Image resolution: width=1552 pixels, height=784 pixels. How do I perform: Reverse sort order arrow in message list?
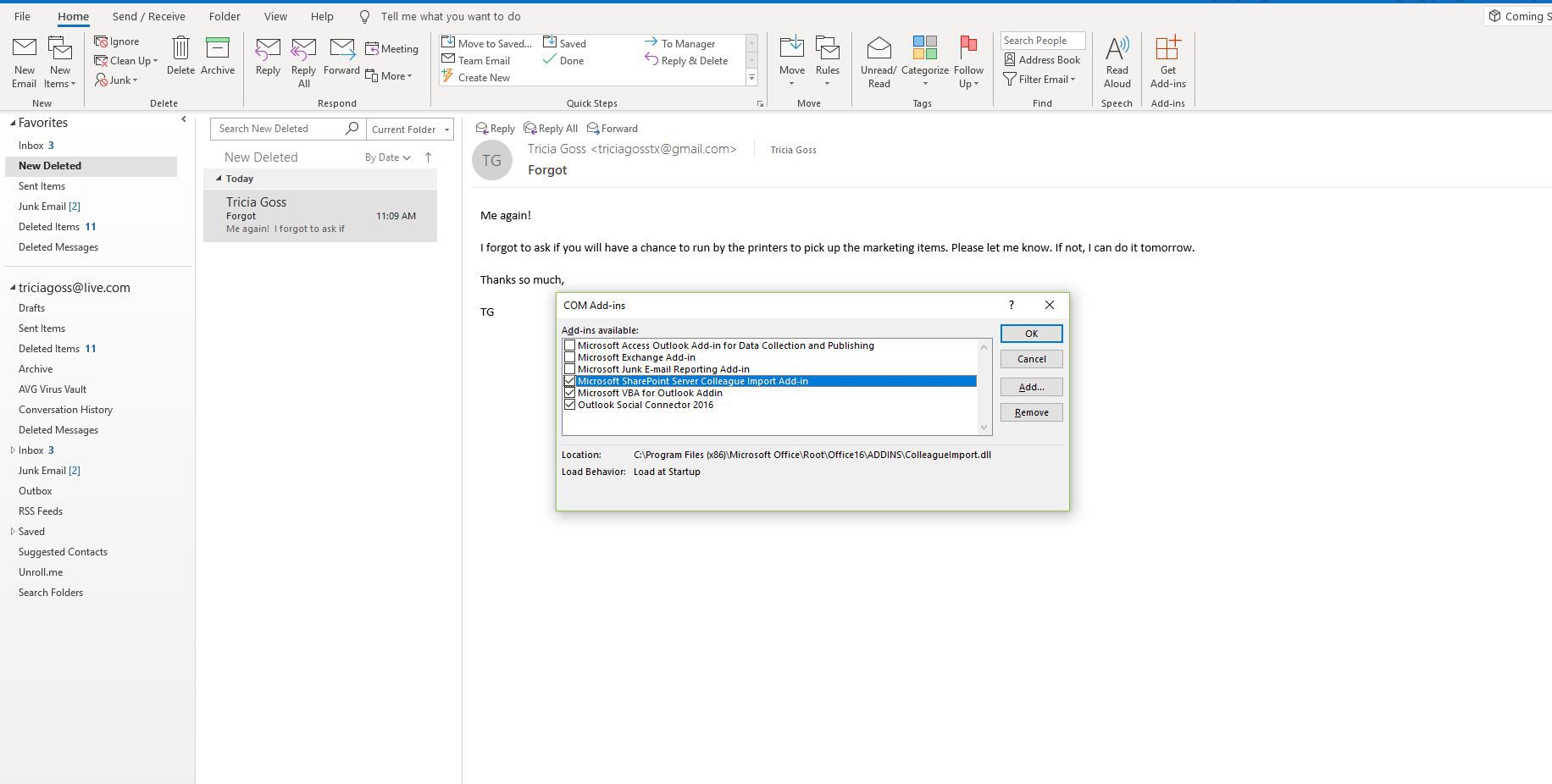pos(428,157)
